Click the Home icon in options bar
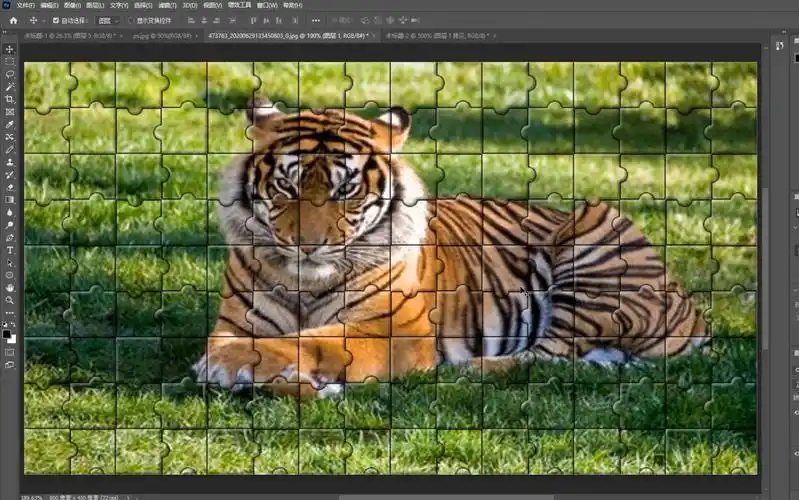 tap(13, 20)
